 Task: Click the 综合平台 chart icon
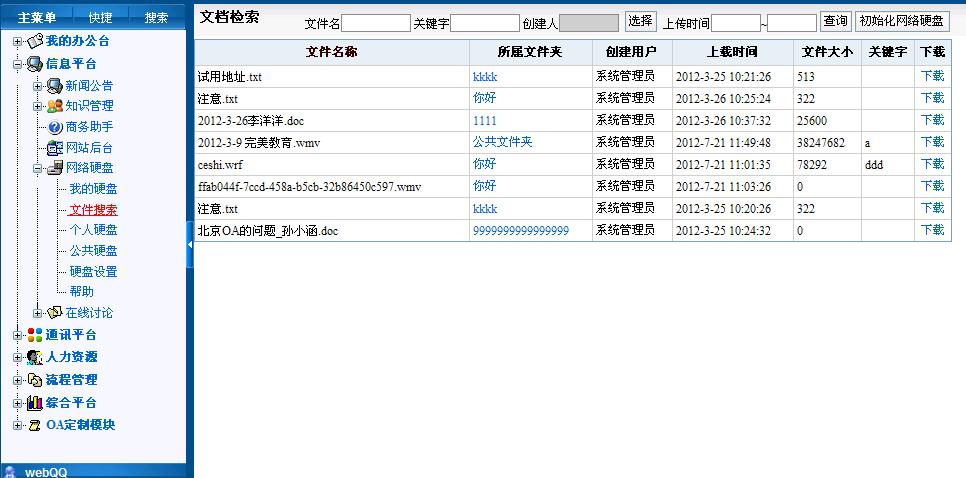point(35,403)
